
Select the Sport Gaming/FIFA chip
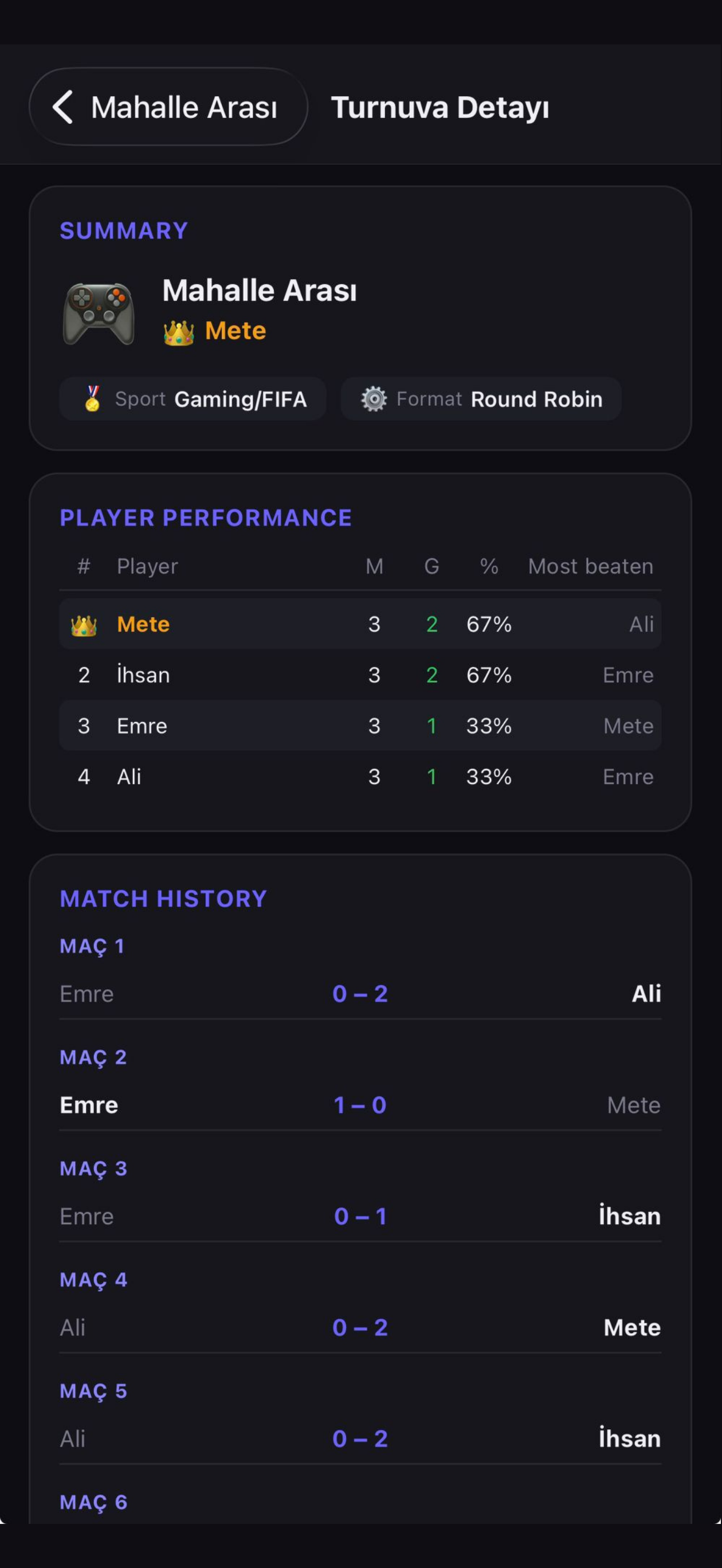click(x=193, y=399)
